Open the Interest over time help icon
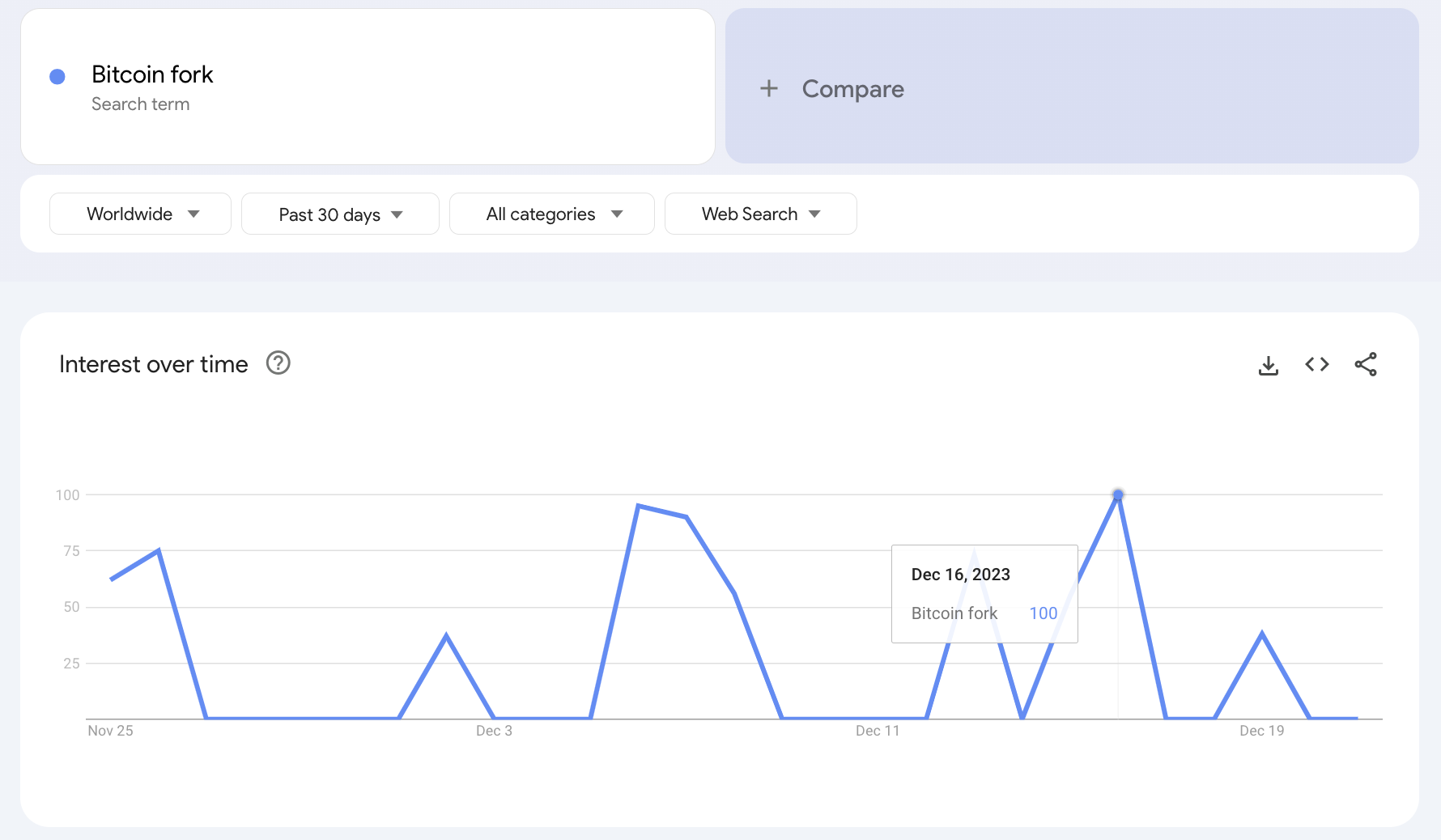The height and width of the screenshot is (840, 1441). pyautogui.click(x=278, y=363)
